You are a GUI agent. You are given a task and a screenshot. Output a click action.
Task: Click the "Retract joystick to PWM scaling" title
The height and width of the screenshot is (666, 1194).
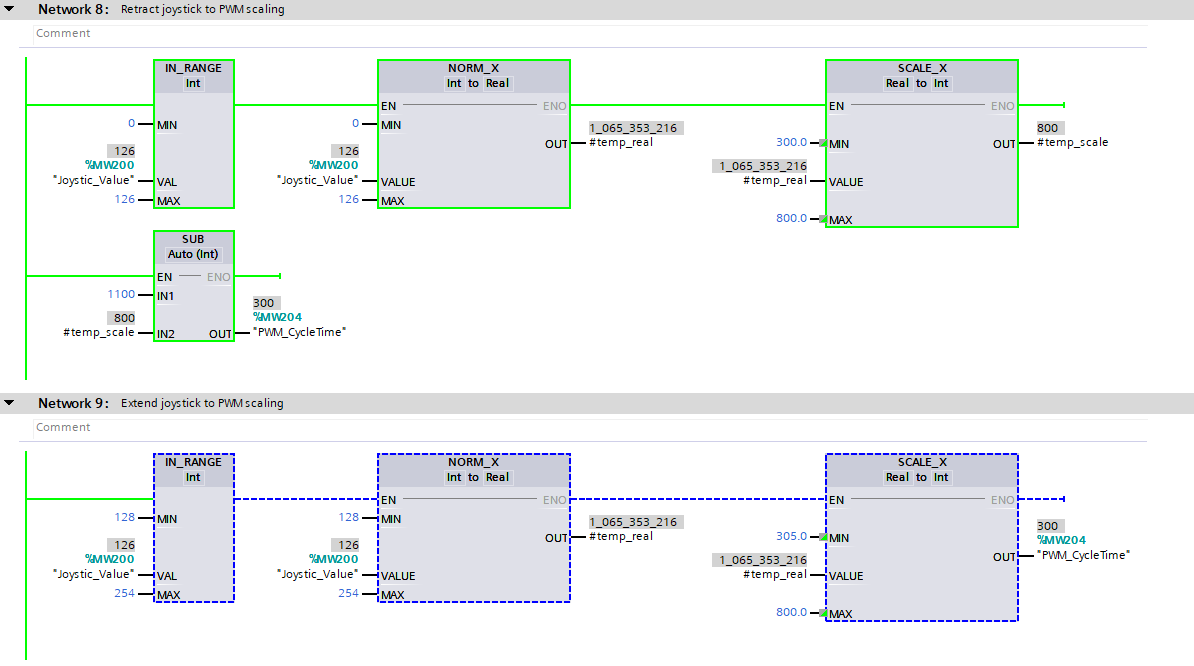(x=202, y=9)
